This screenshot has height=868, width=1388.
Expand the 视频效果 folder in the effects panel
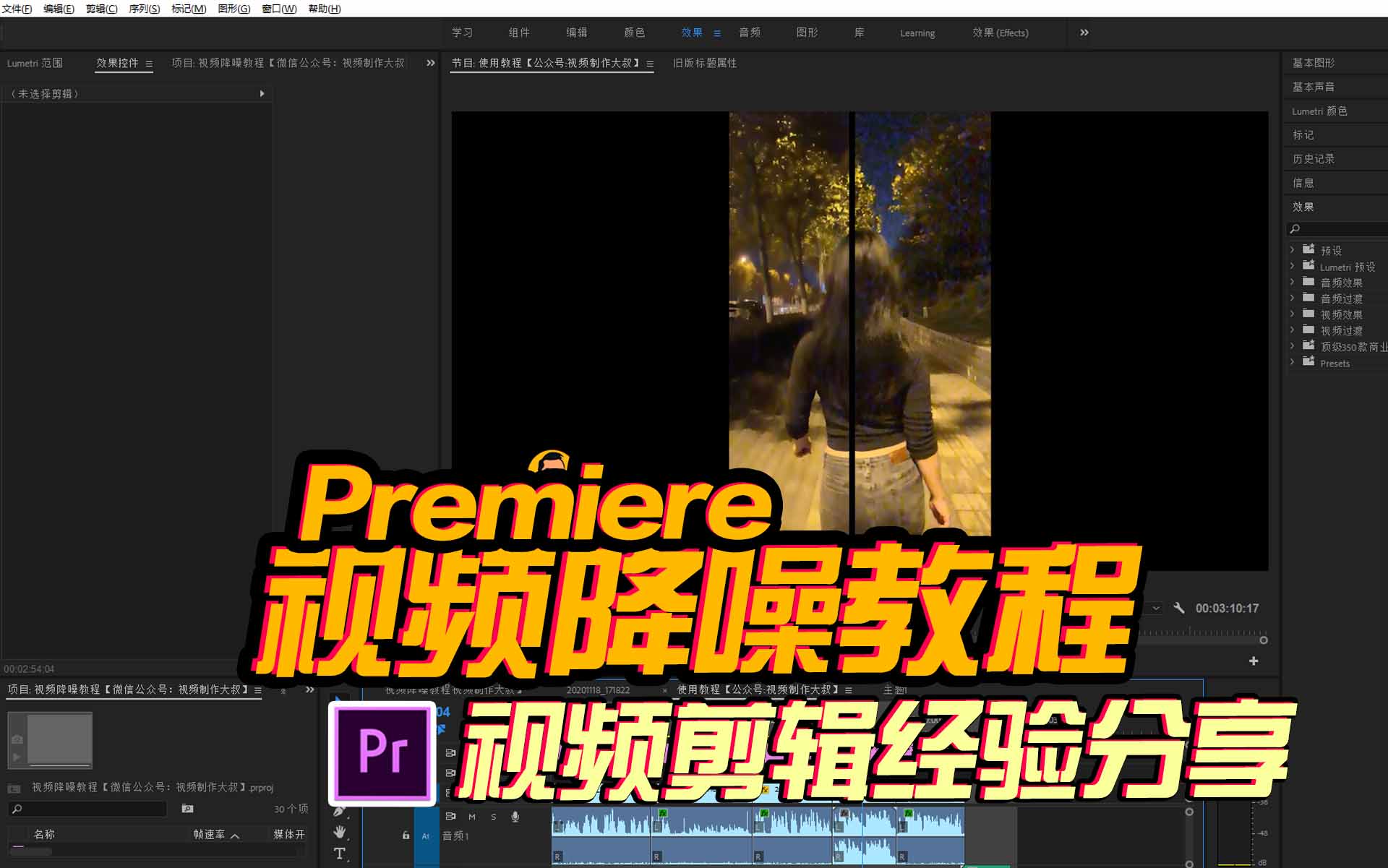pyautogui.click(x=1293, y=314)
